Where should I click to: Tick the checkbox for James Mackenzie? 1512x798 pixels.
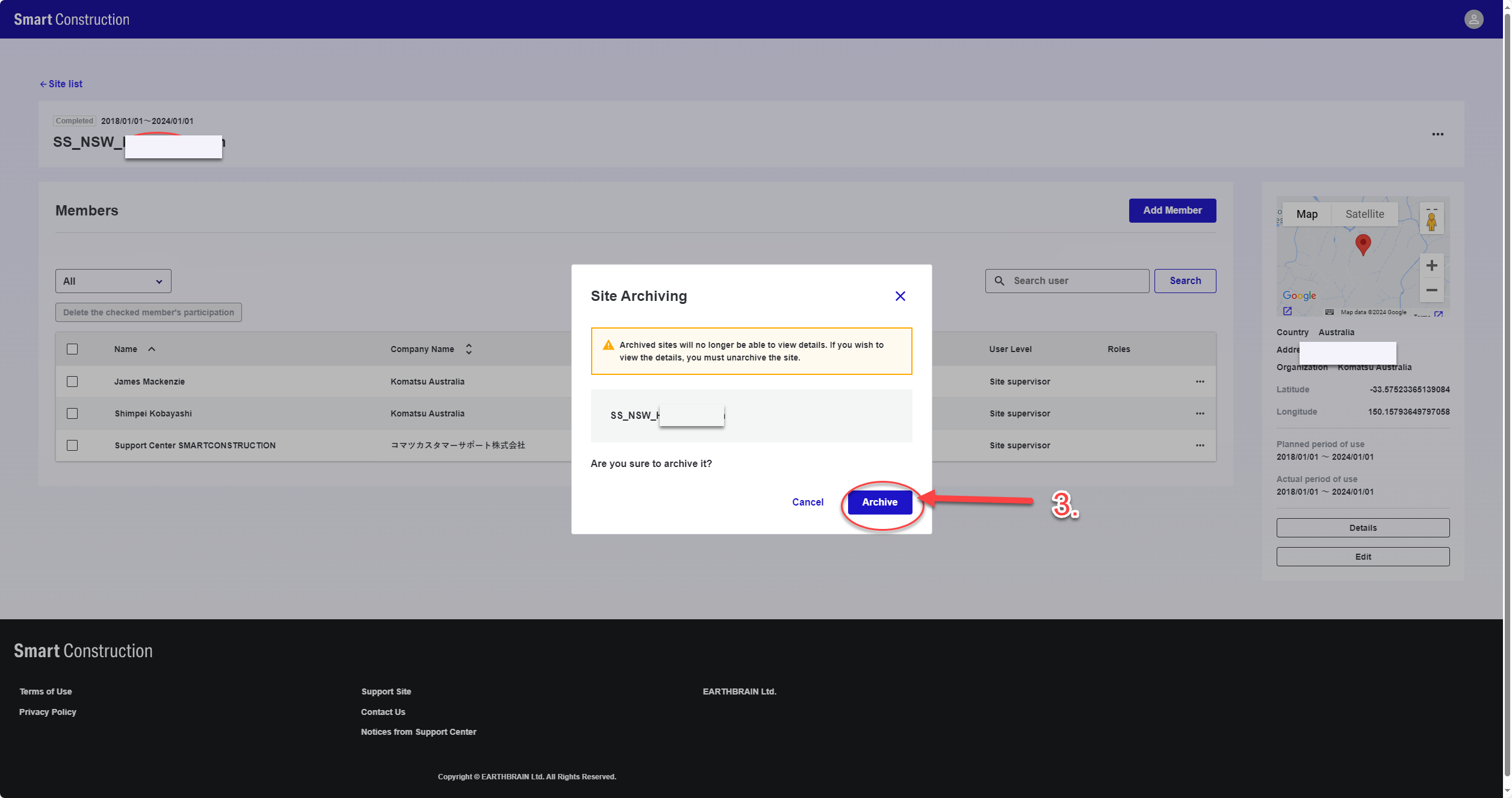click(x=72, y=382)
